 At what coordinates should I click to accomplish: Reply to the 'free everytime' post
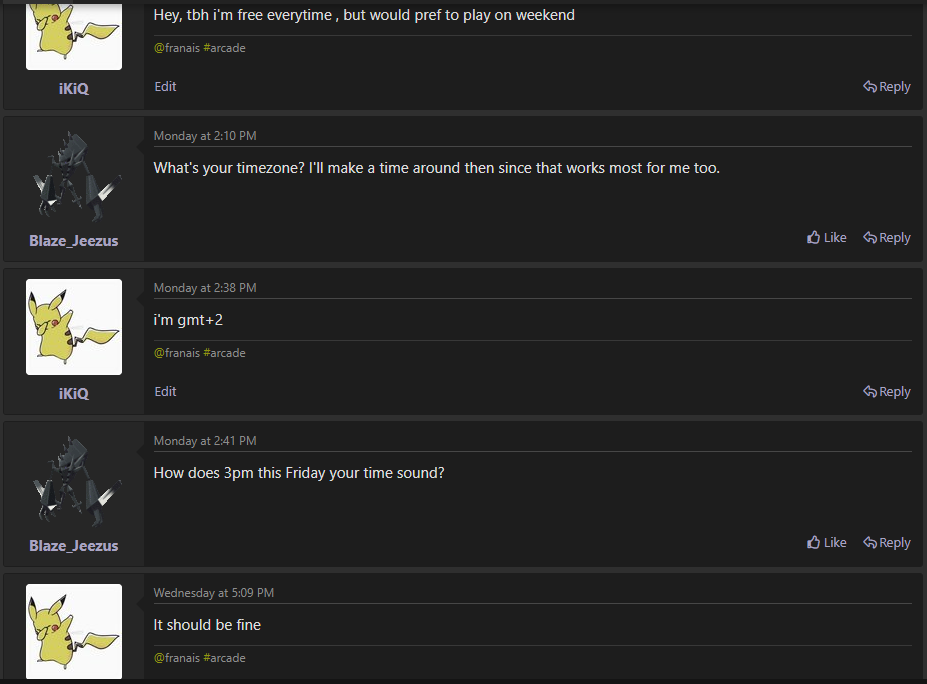tap(887, 86)
